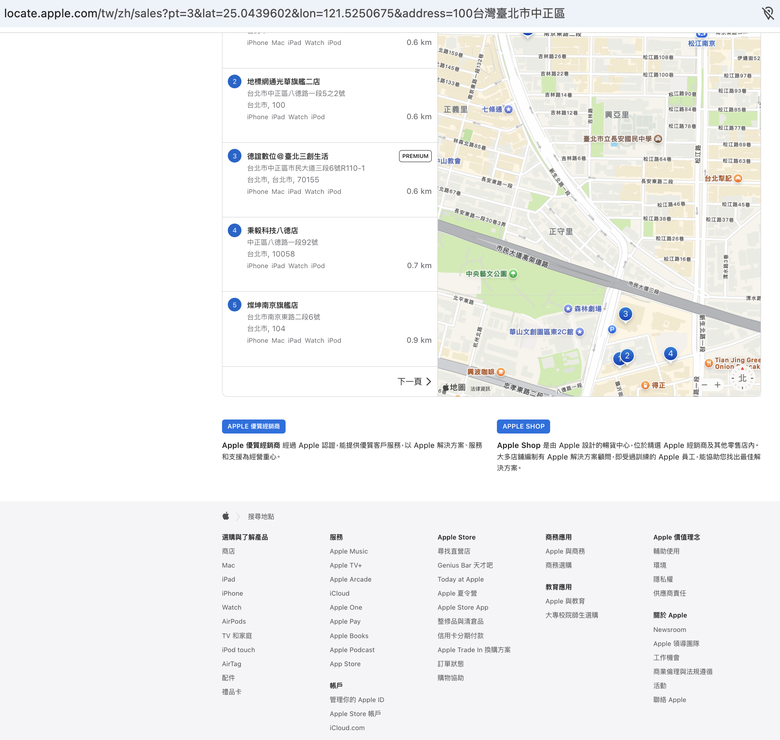
Task: Click the privacy eye icon in address bar
Action: pyautogui.click(x=767, y=14)
